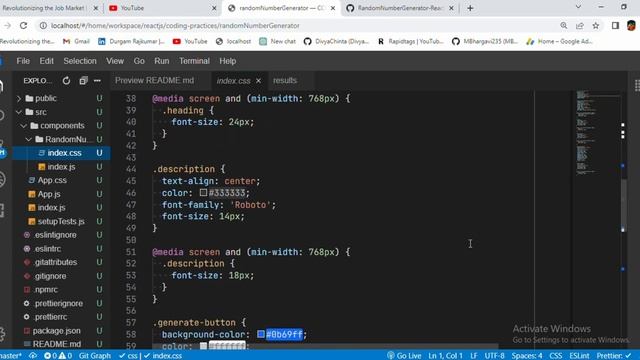Share this page via address bar icon
The width and height of the screenshot is (640, 360).
coord(580,25)
